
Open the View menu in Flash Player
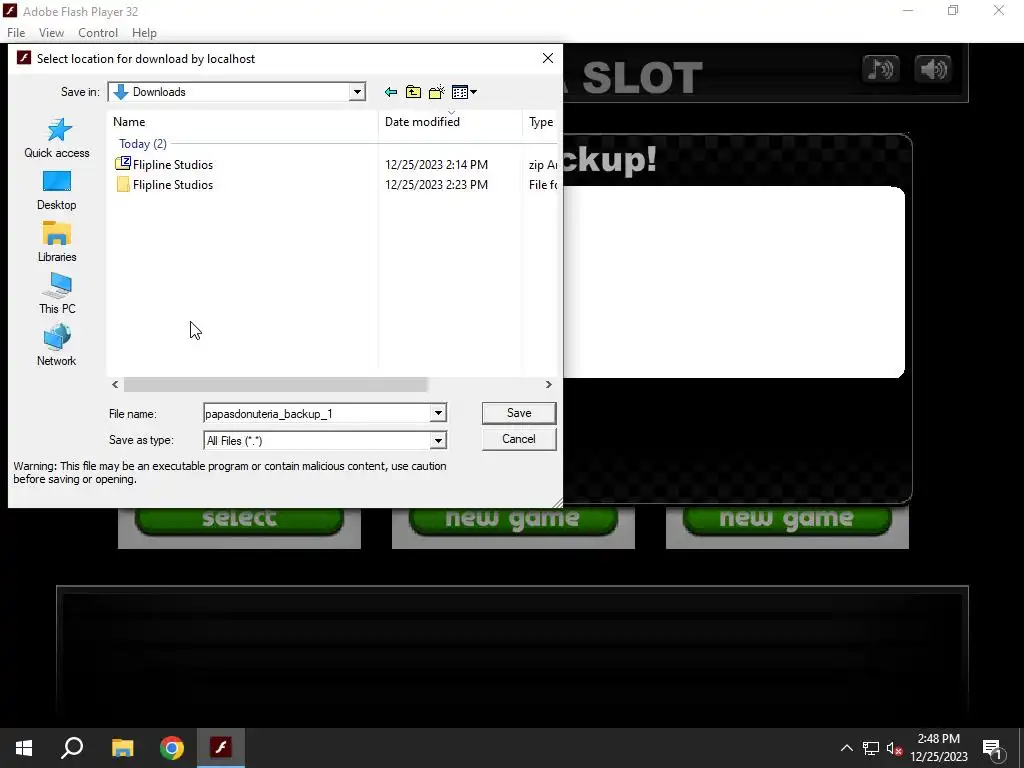[51, 33]
